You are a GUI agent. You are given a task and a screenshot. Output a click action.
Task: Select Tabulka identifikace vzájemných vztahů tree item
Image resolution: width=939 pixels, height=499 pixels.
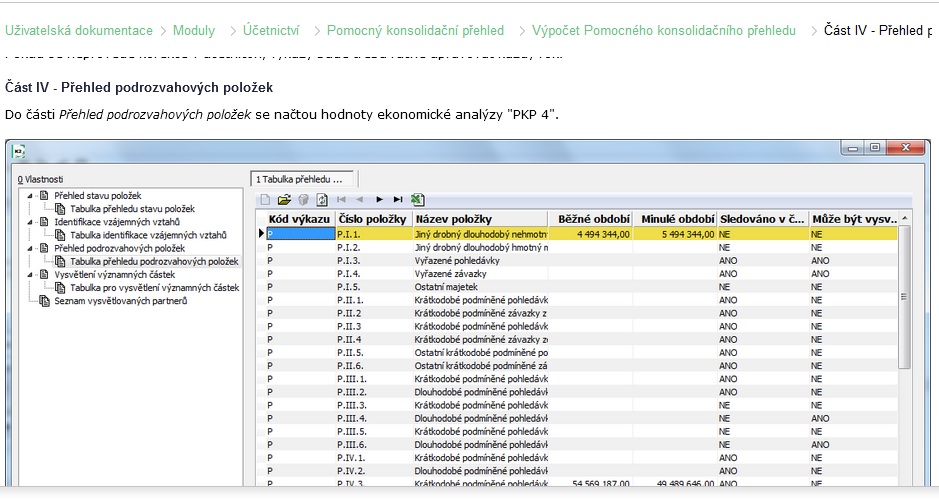coord(148,235)
